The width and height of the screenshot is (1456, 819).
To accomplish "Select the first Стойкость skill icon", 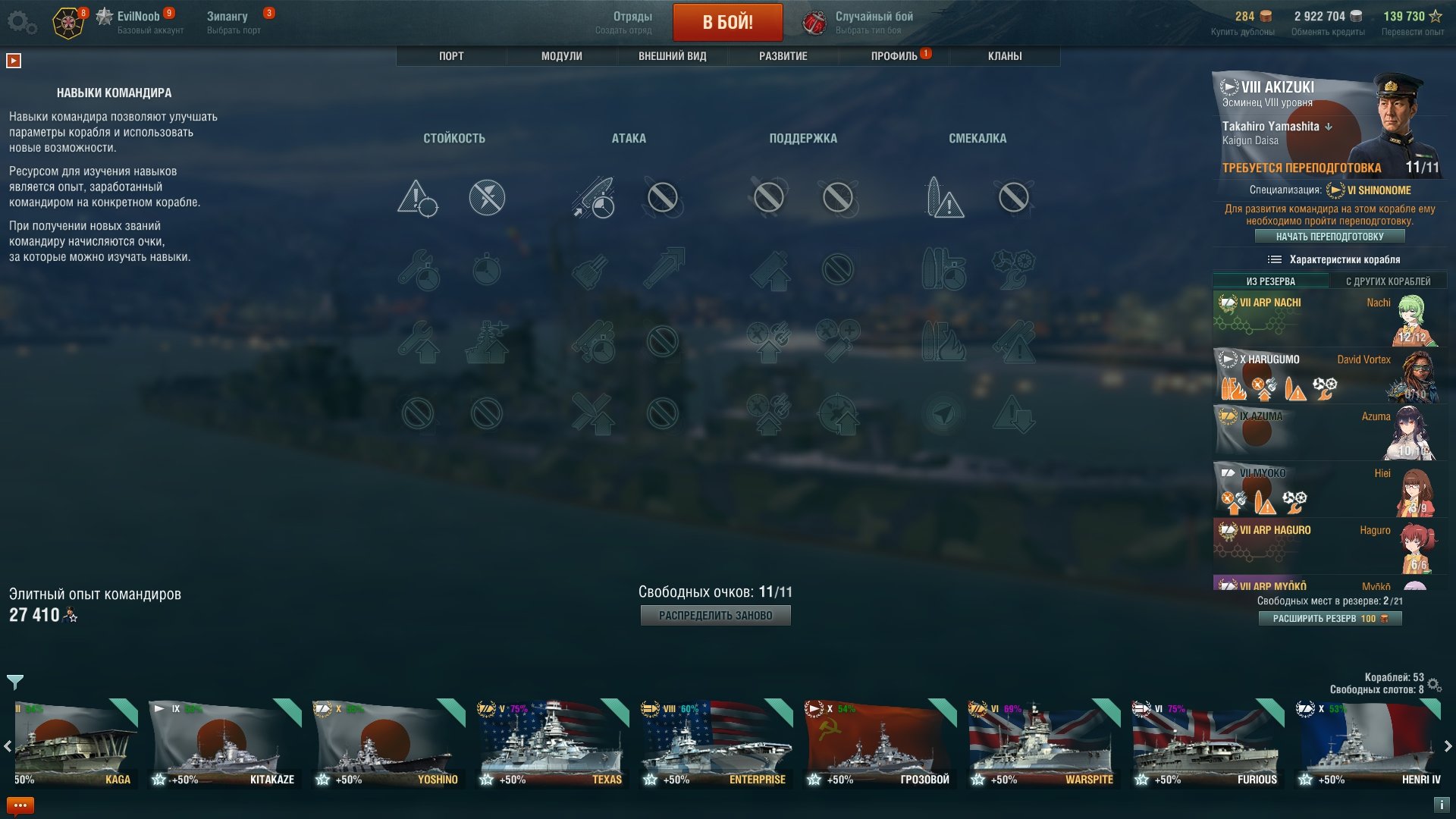I will [418, 198].
